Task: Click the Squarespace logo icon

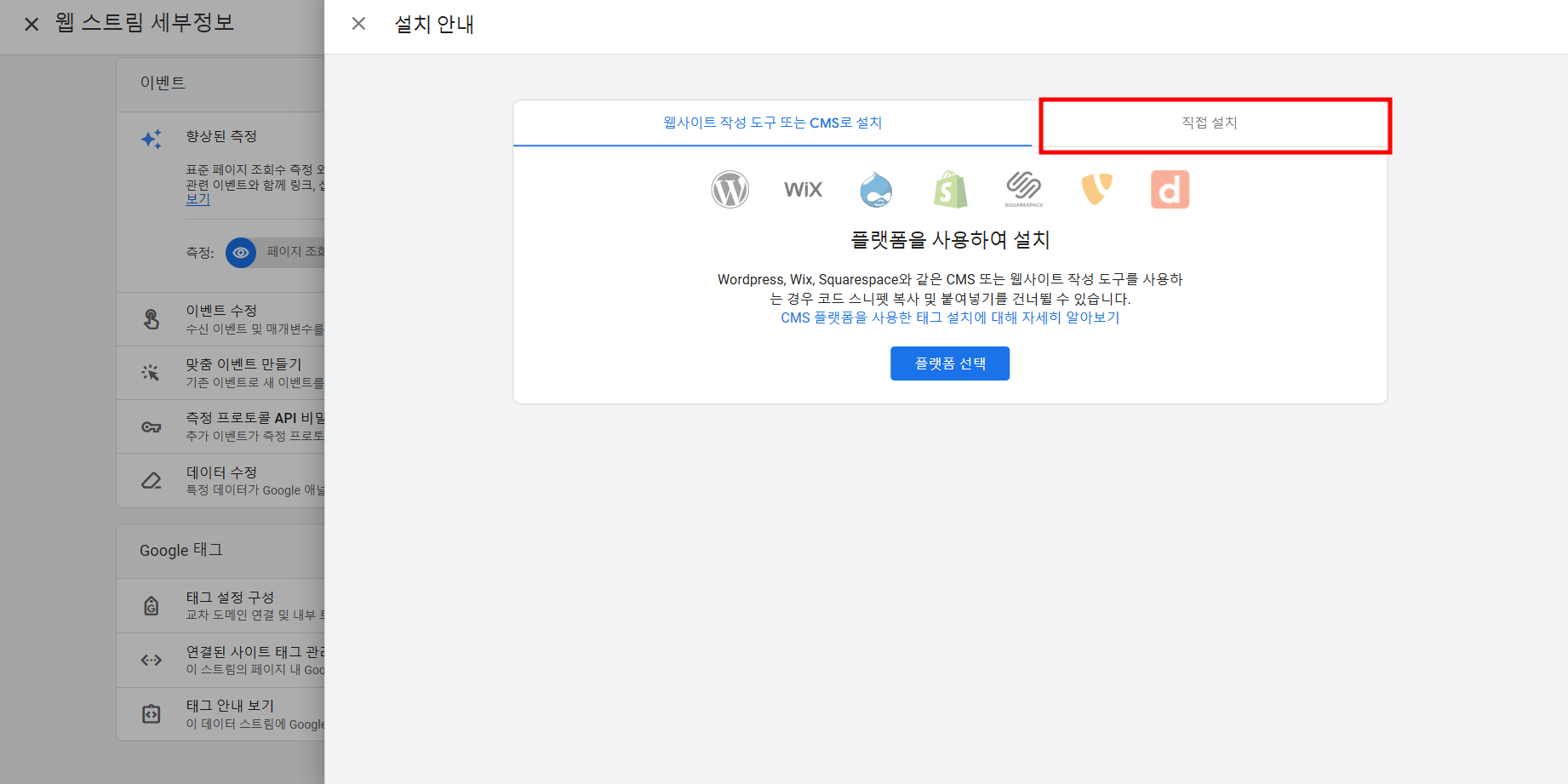Action: (1024, 189)
